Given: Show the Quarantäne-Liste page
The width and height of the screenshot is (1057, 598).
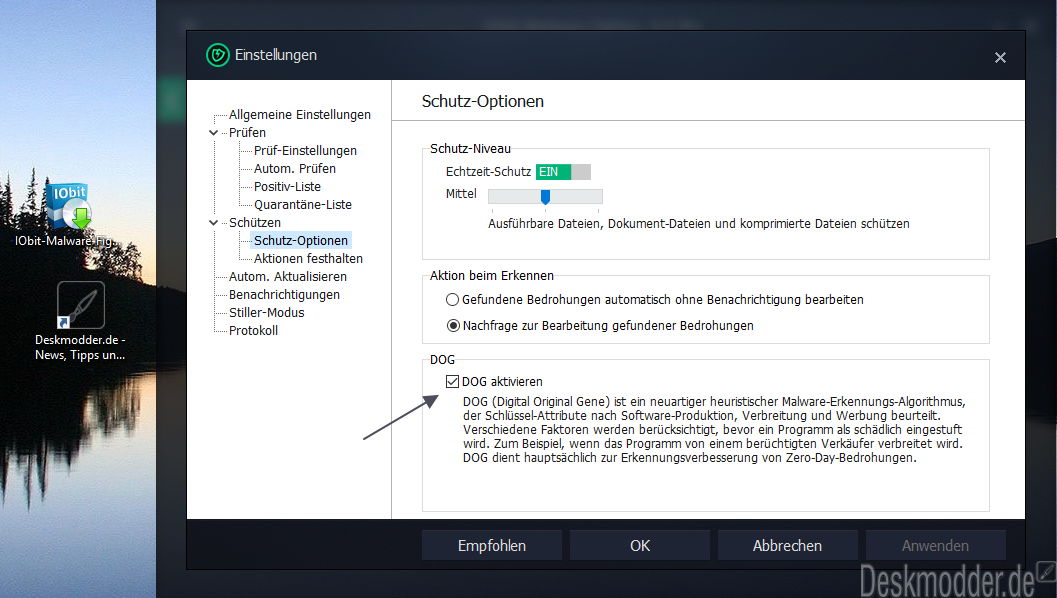Looking at the screenshot, I should pos(303,205).
